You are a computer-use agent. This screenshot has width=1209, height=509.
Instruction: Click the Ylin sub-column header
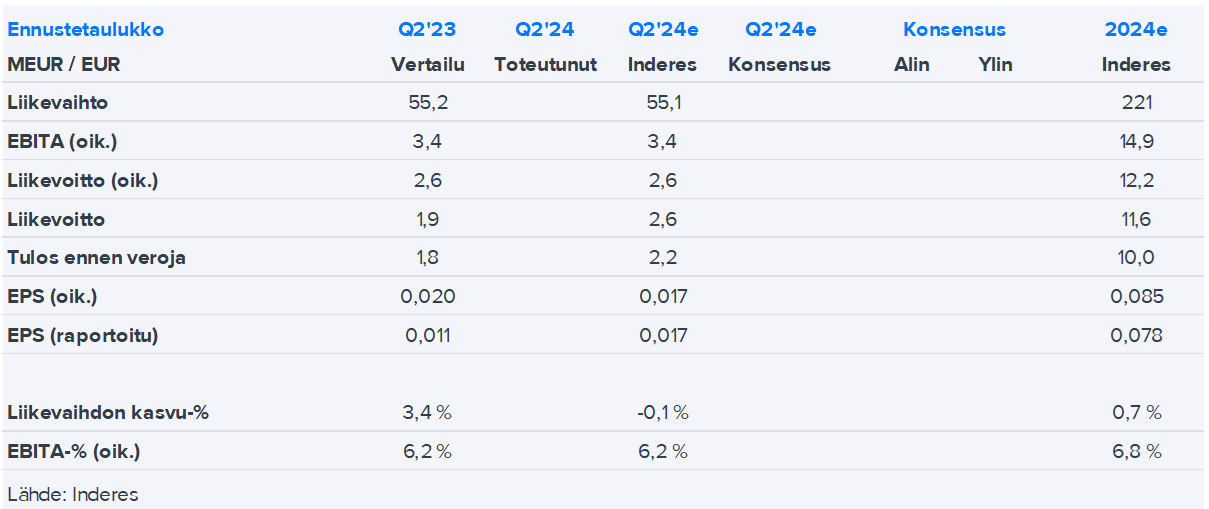pyautogui.click(x=995, y=64)
